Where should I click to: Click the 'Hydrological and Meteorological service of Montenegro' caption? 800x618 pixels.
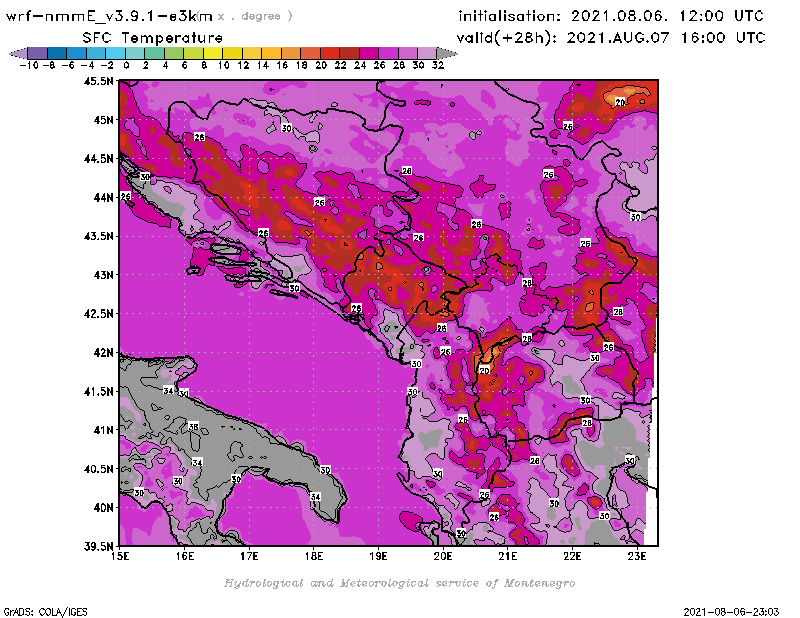[399, 583]
